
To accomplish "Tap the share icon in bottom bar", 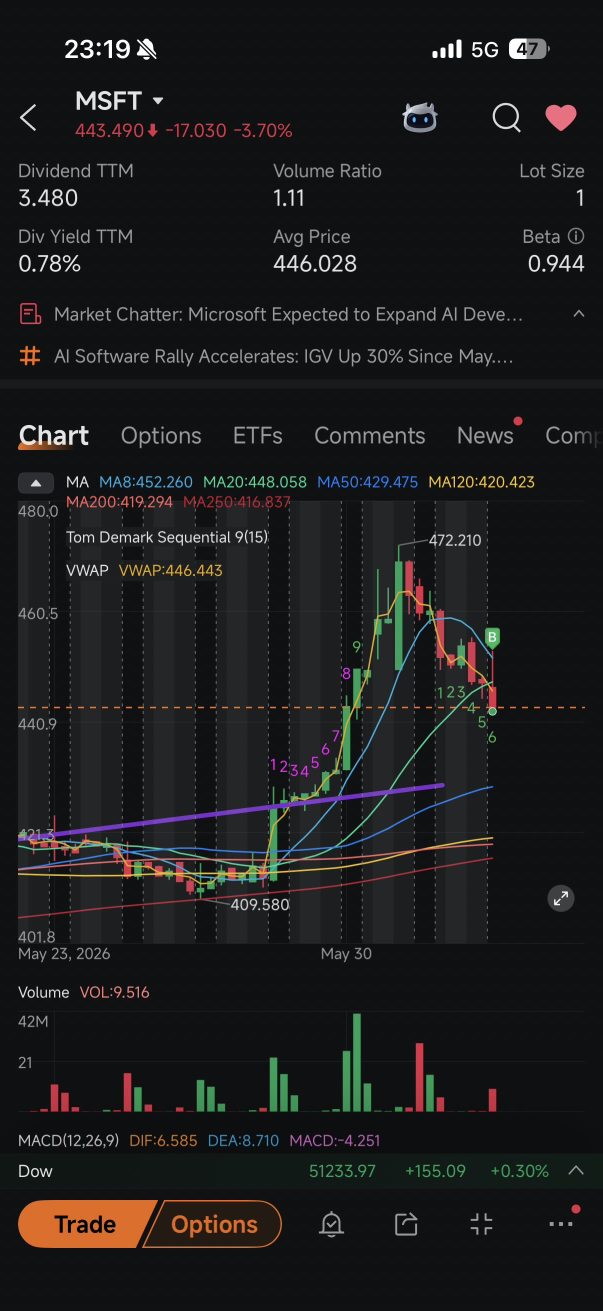I will (406, 1224).
